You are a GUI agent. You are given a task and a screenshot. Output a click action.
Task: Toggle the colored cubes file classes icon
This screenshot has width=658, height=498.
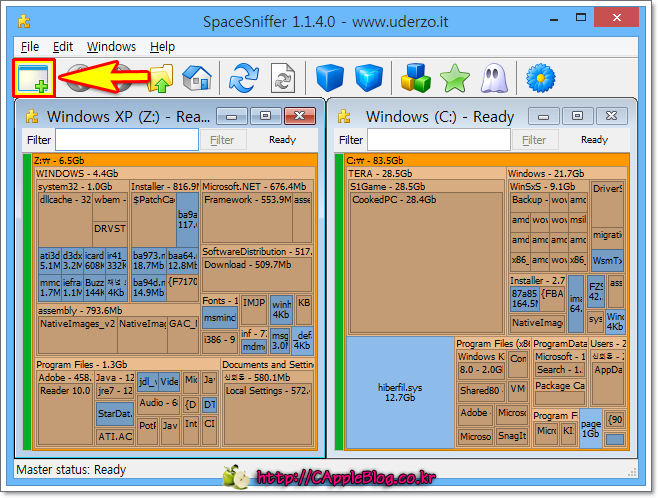[x=415, y=78]
